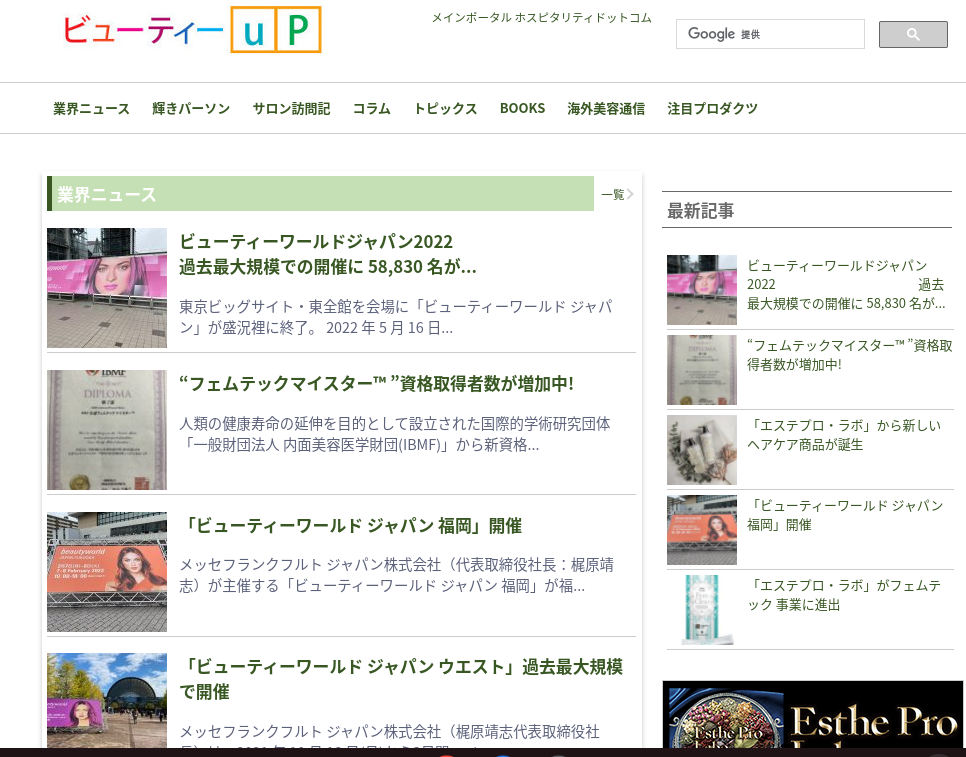This screenshot has width=966, height=757.
Task: Open the 一覧 list link with chevron
Action: point(617,195)
